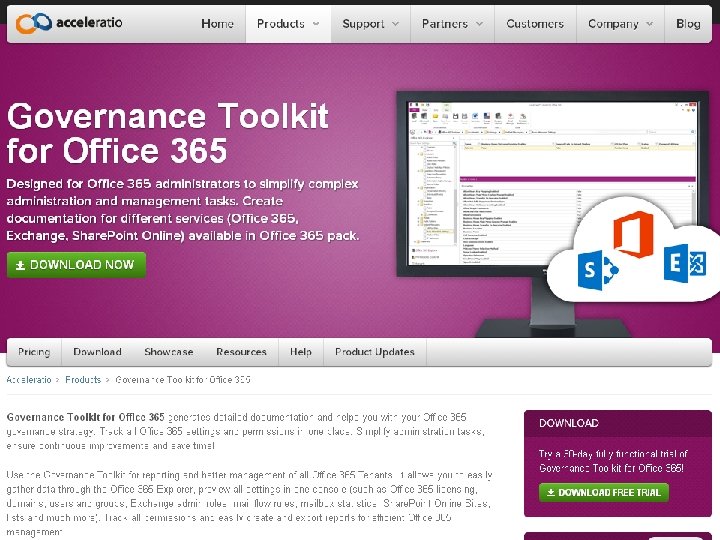720x540 pixels.
Task: Open the Home page
Action: (x=217, y=24)
